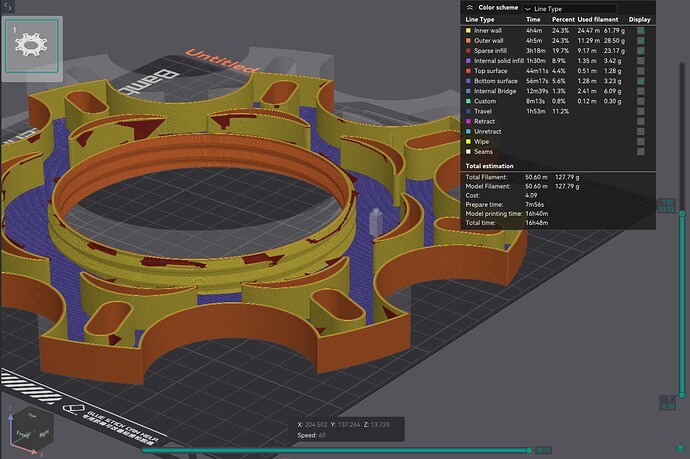Click the 'Inner wall' row label
Image resolution: width=690 pixels, height=459 pixels.
click(488, 30)
